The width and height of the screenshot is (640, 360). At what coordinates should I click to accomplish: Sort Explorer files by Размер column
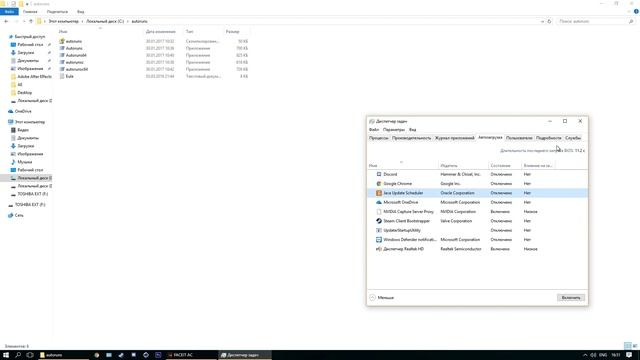(236, 31)
